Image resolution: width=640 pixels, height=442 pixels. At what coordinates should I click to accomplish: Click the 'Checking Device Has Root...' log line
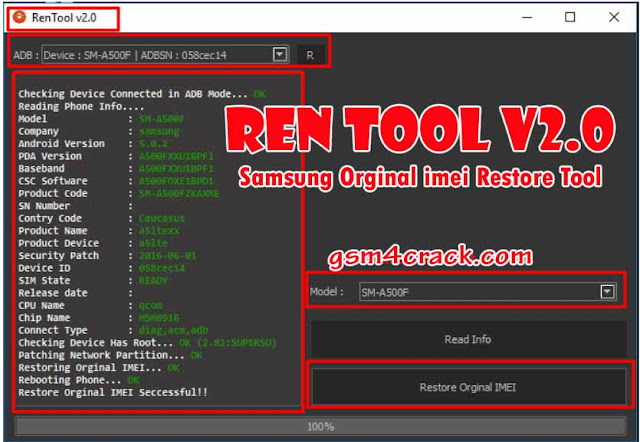tap(147, 343)
